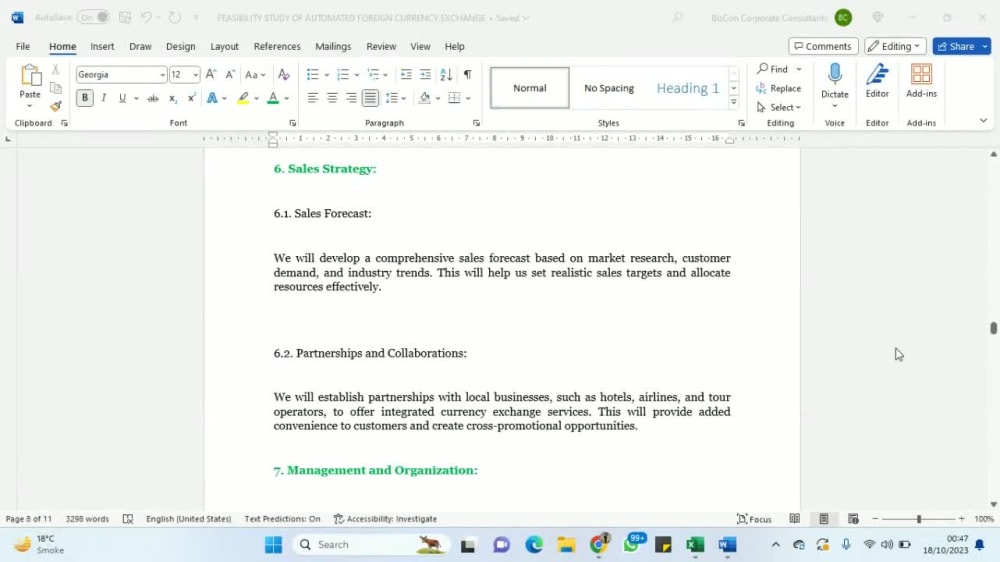Click the Windows taskbar Search box
The width and height of the screenshot is (1000, 562).
click(371, 545)
